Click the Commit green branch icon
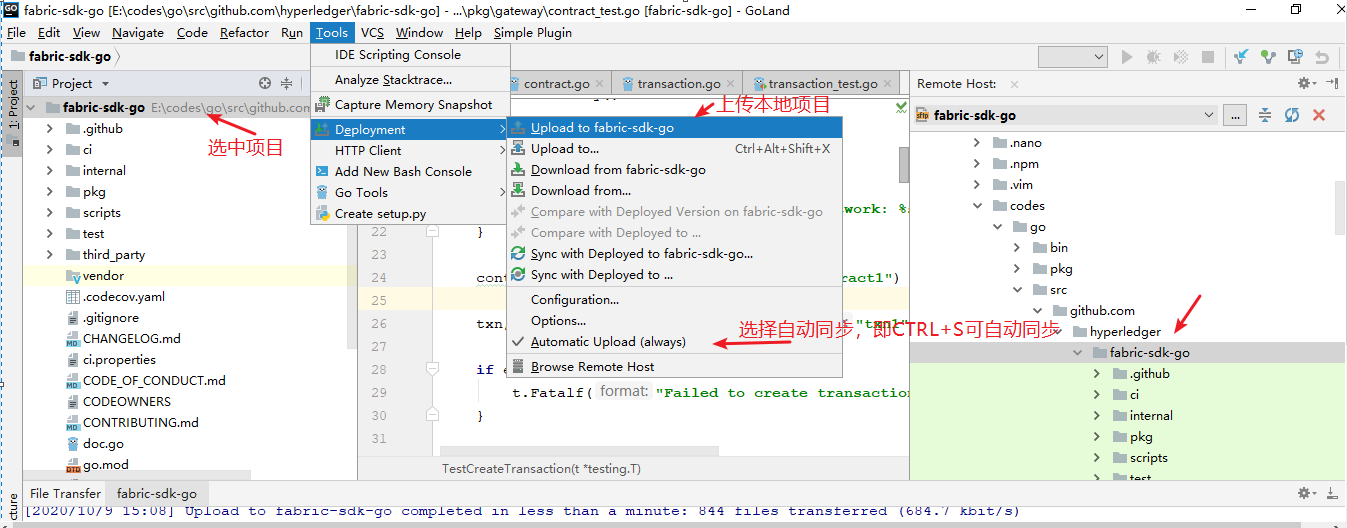1347x528 pixels. pos(1269,58)
